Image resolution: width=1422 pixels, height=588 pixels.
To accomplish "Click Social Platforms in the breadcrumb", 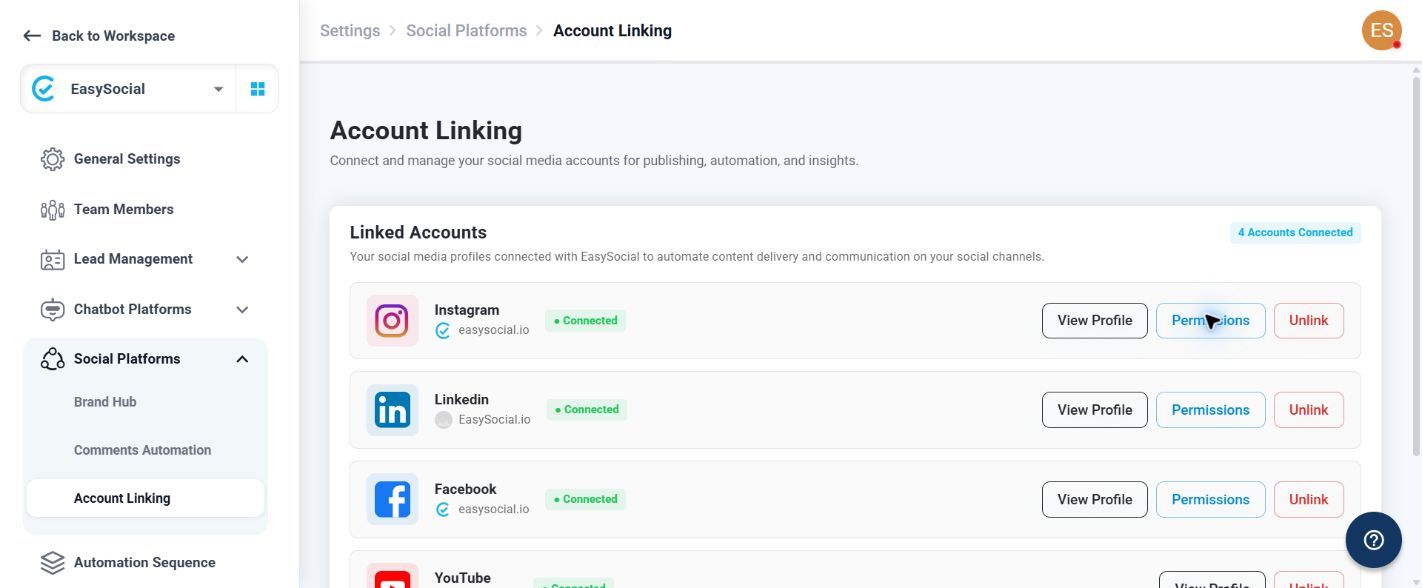I will click(x=466, y=31).
